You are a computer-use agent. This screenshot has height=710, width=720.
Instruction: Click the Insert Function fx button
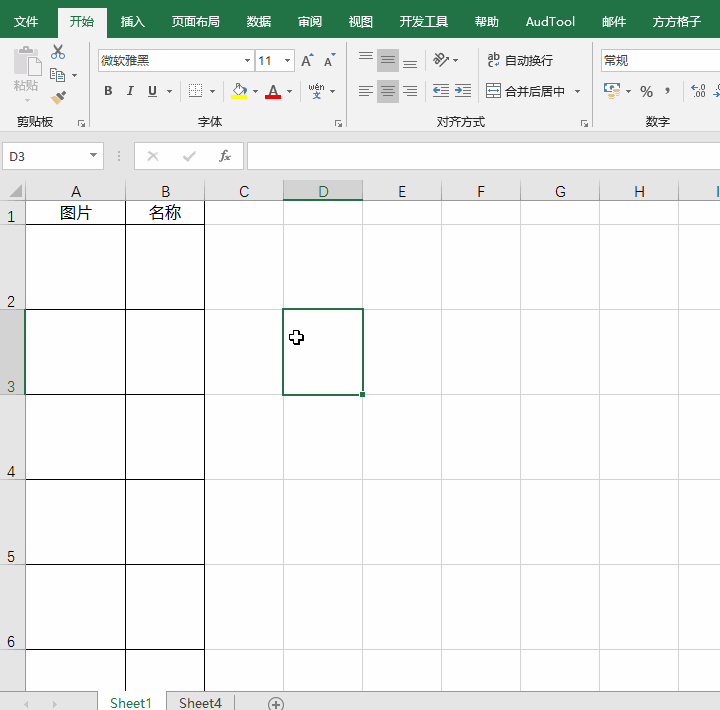(x=225, y=156)
